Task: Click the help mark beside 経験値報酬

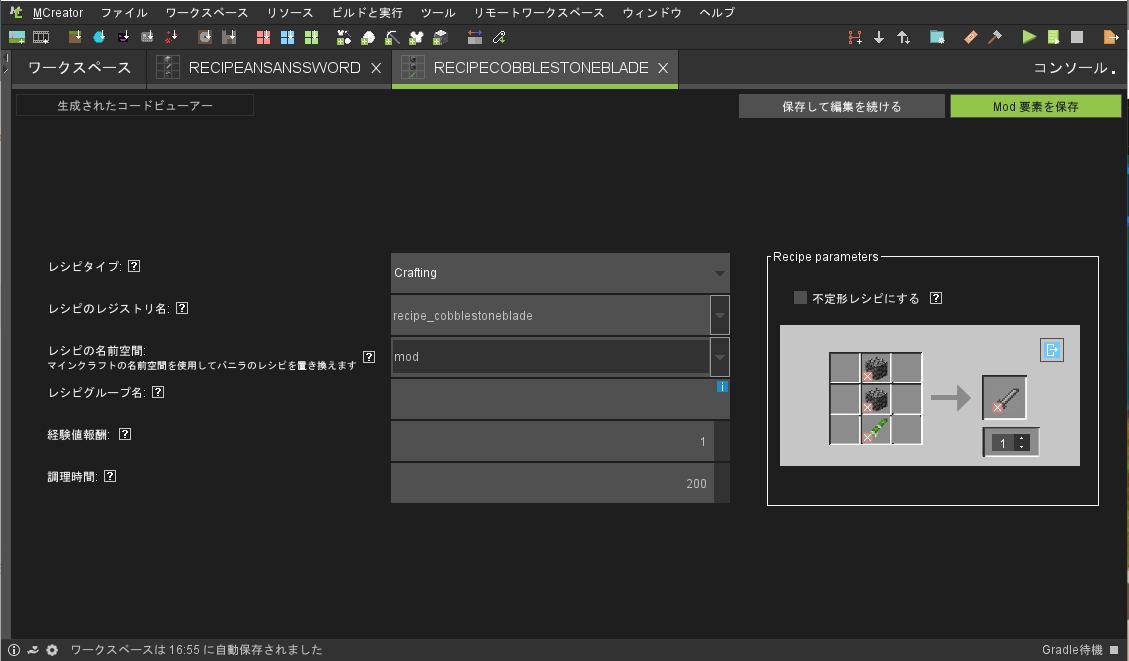Action: pos(124,433)
